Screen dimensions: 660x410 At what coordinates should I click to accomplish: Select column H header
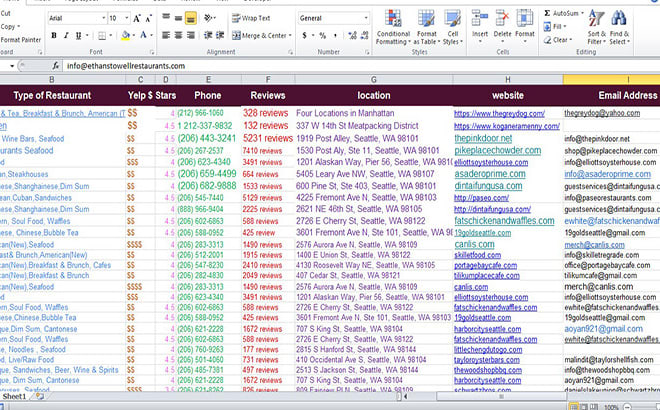[508, 80]
